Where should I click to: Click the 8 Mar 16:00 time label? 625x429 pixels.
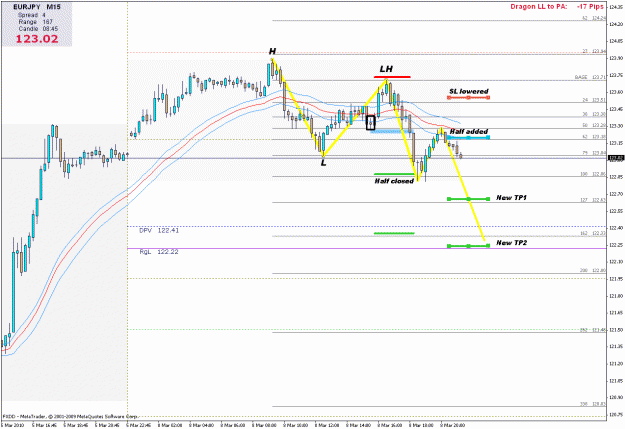coord(390,425)
